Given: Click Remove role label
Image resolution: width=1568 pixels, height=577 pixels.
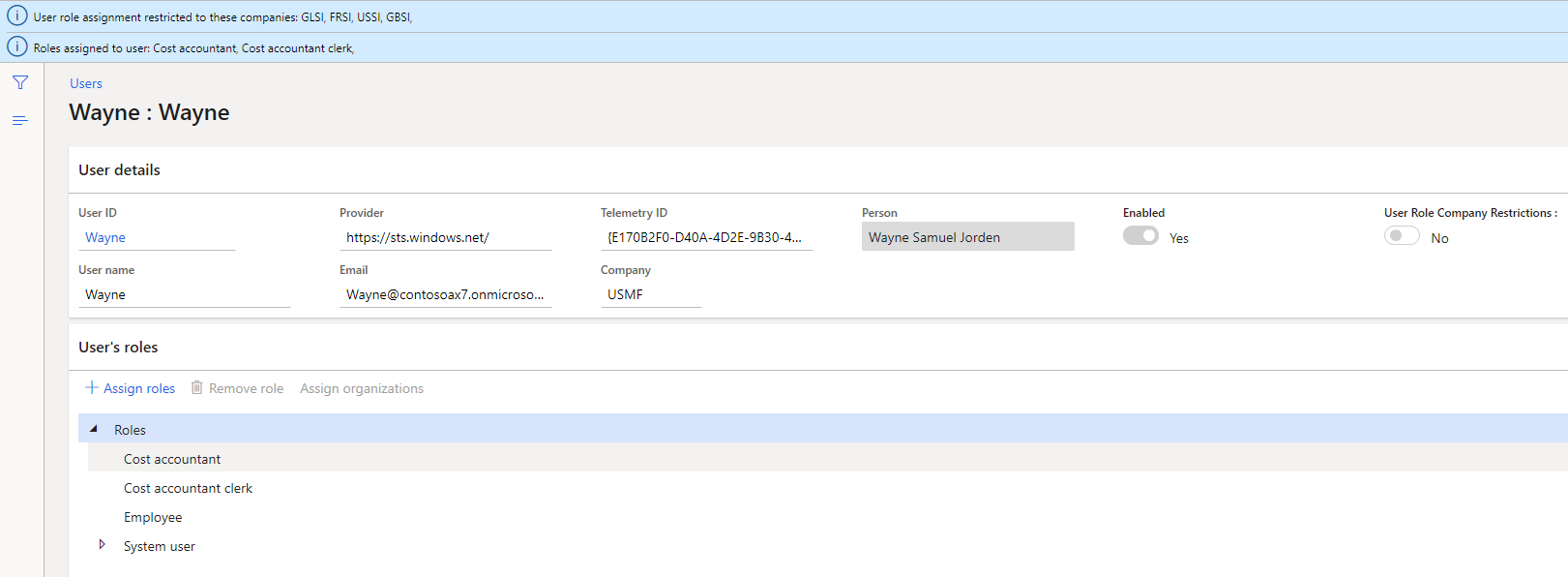Looking at the screenshot, I should tap(247, 388).
